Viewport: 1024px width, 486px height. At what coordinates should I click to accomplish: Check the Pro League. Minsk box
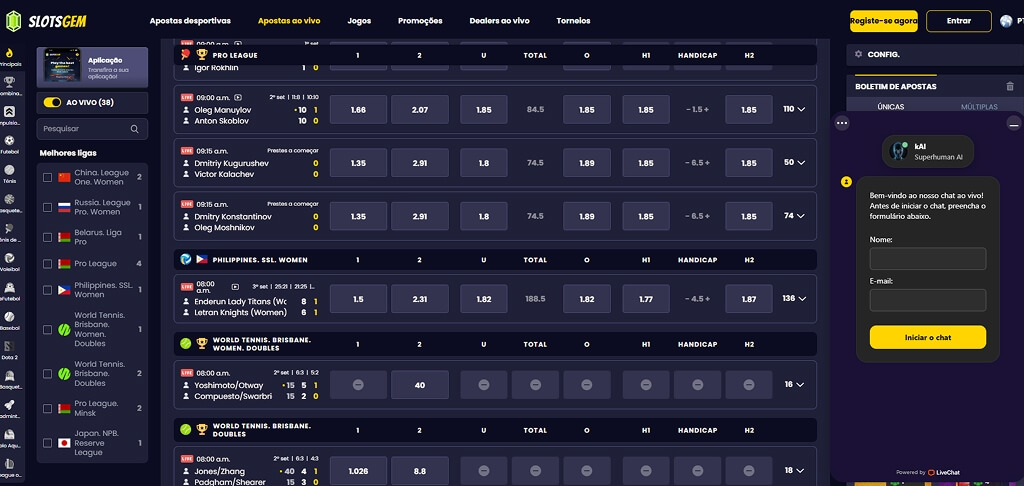(x=47, y=408)
